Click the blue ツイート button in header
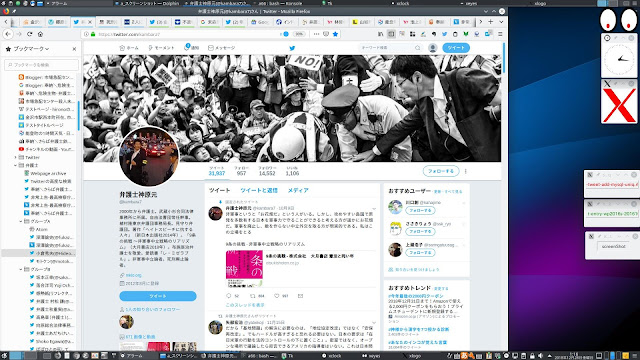This screenshot has width=640, height=360. 456,48
